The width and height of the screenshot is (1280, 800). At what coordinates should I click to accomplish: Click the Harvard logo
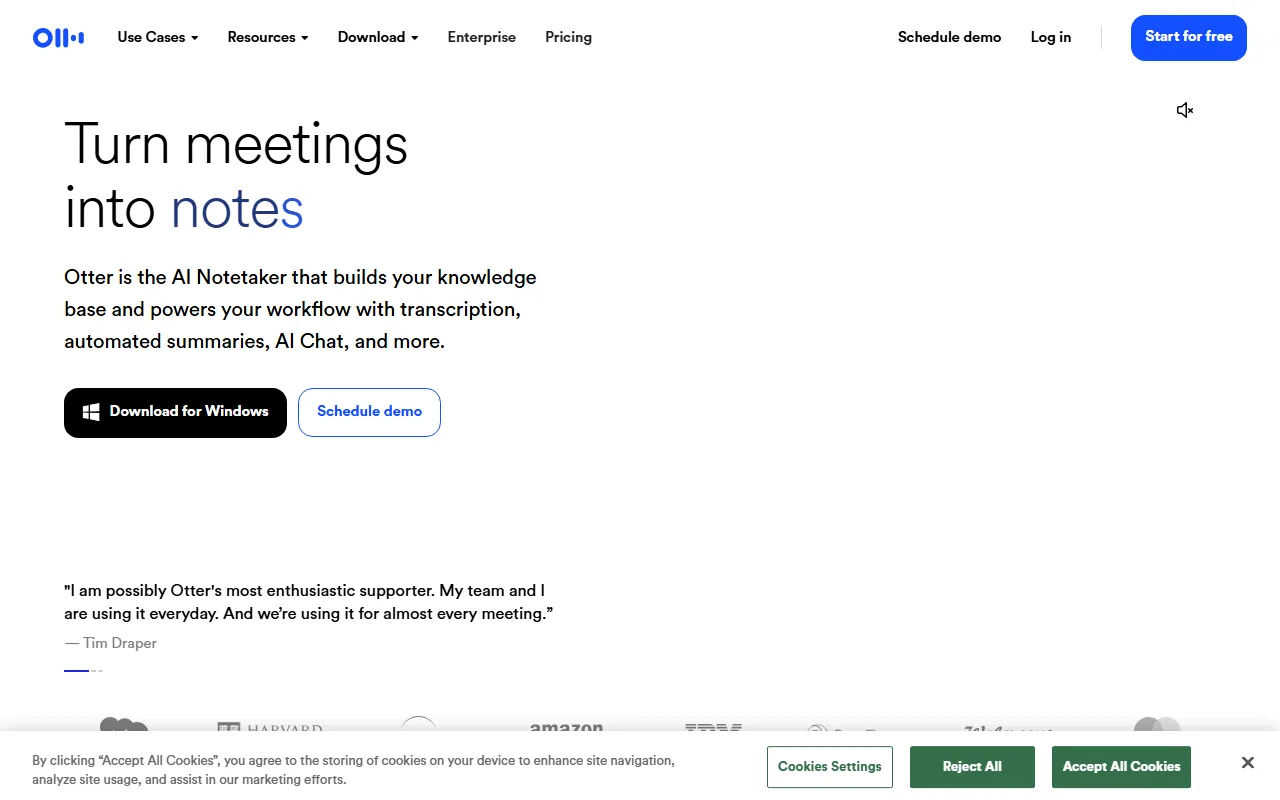[x=270, y=729]
